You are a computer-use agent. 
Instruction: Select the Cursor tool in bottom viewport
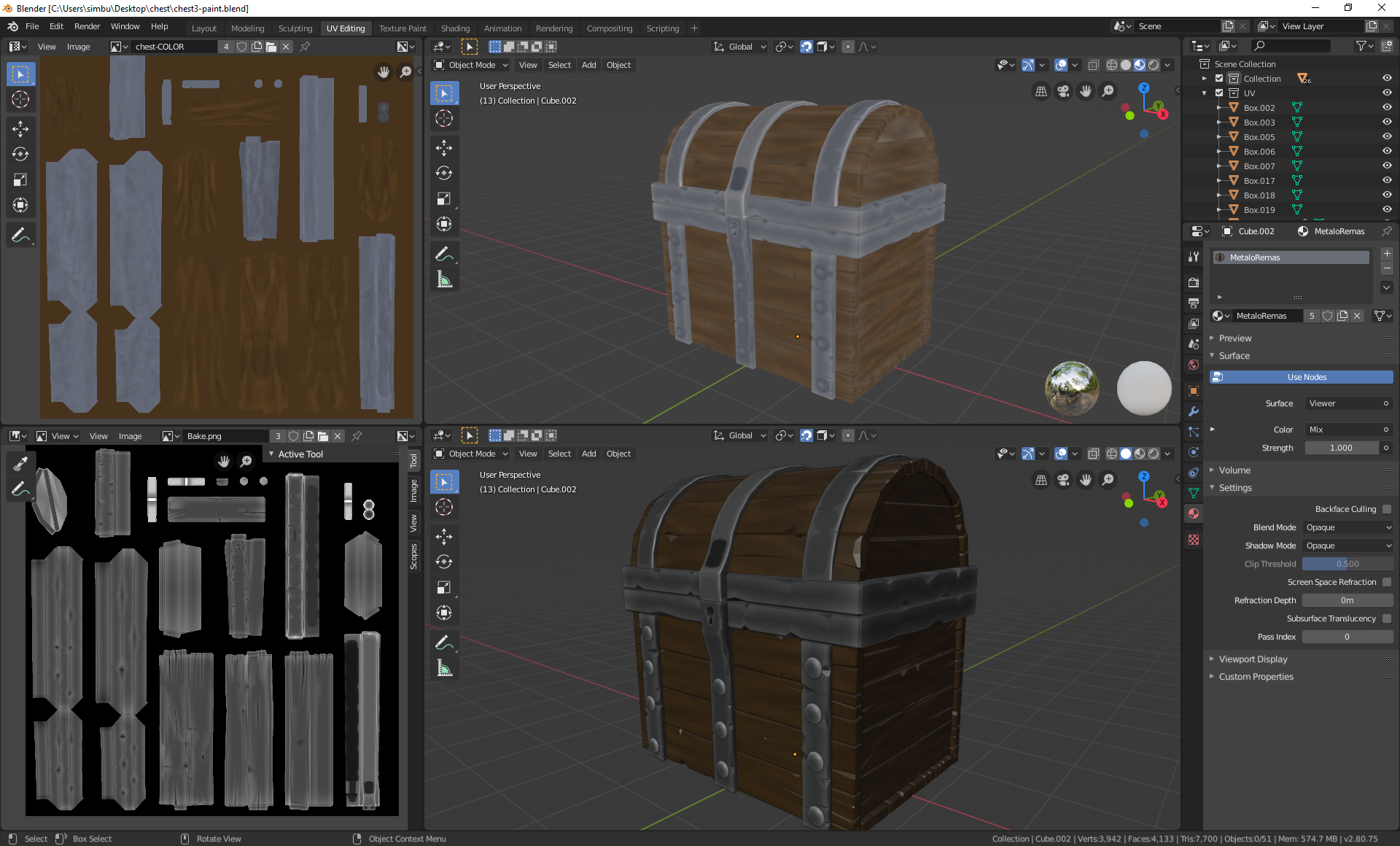pyautogui.click(x=444, y=508)
